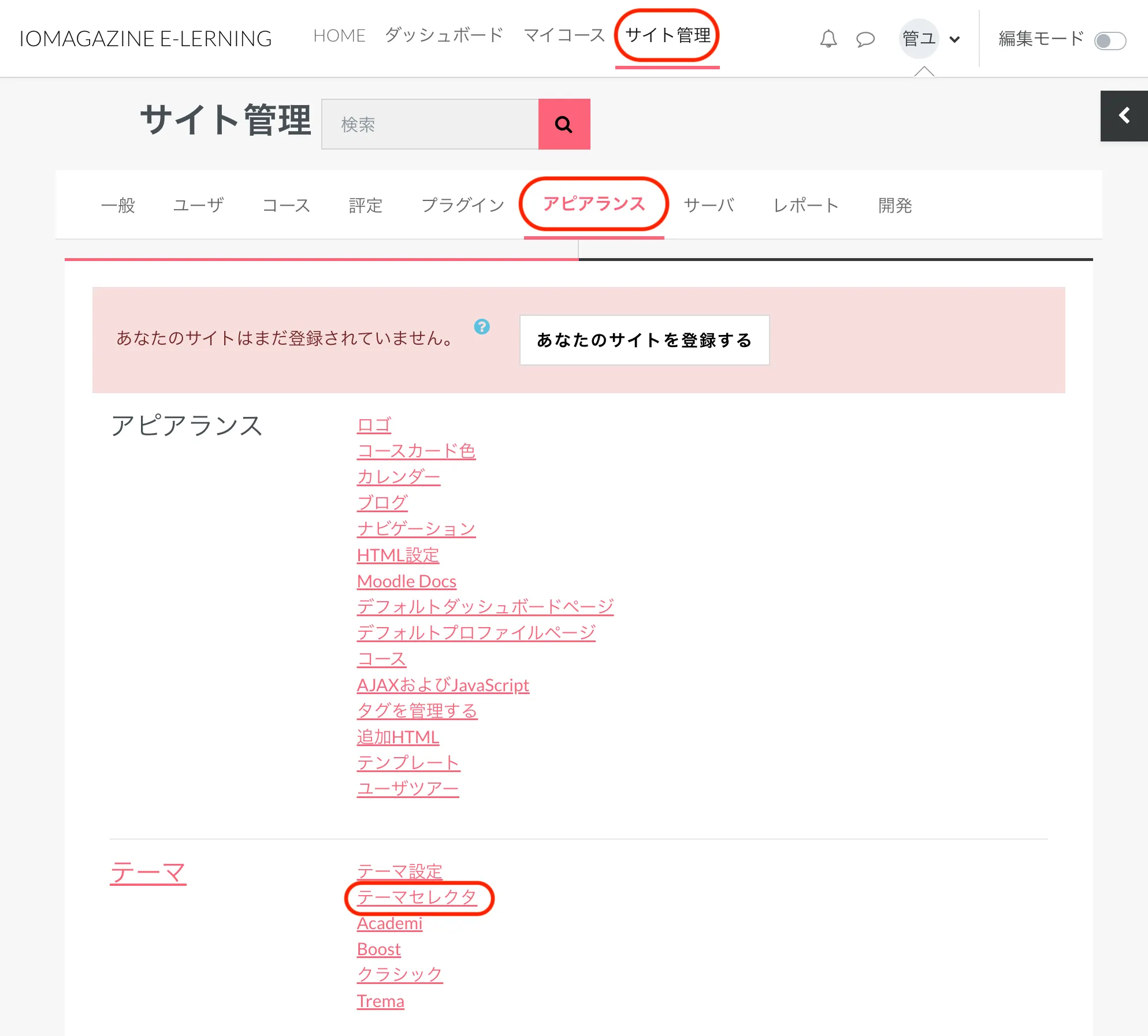Switch to the サーバ tab
Image resolution: width=1148 pixels, height=1036 pixels.
[709, 205]
